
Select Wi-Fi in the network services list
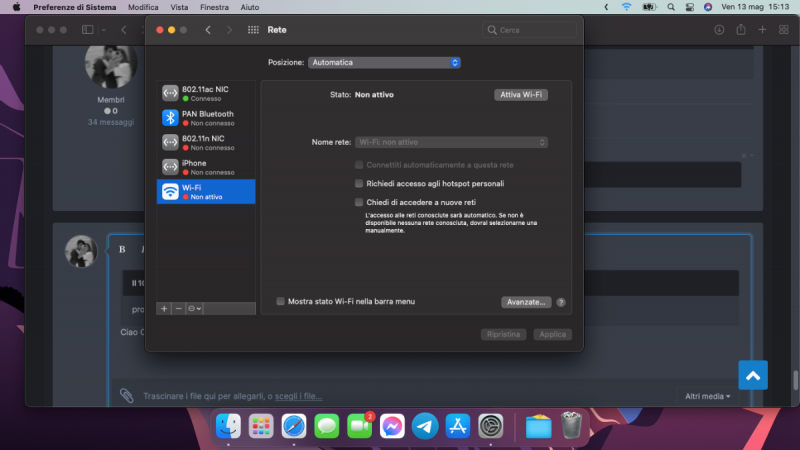point(206,192)
